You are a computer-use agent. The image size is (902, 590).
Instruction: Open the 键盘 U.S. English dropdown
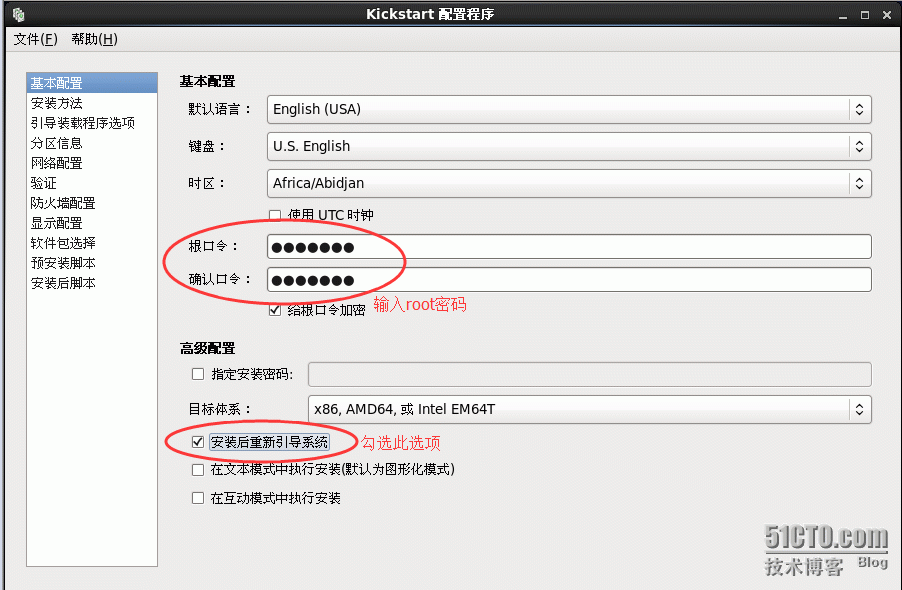[x=569, y=146]
